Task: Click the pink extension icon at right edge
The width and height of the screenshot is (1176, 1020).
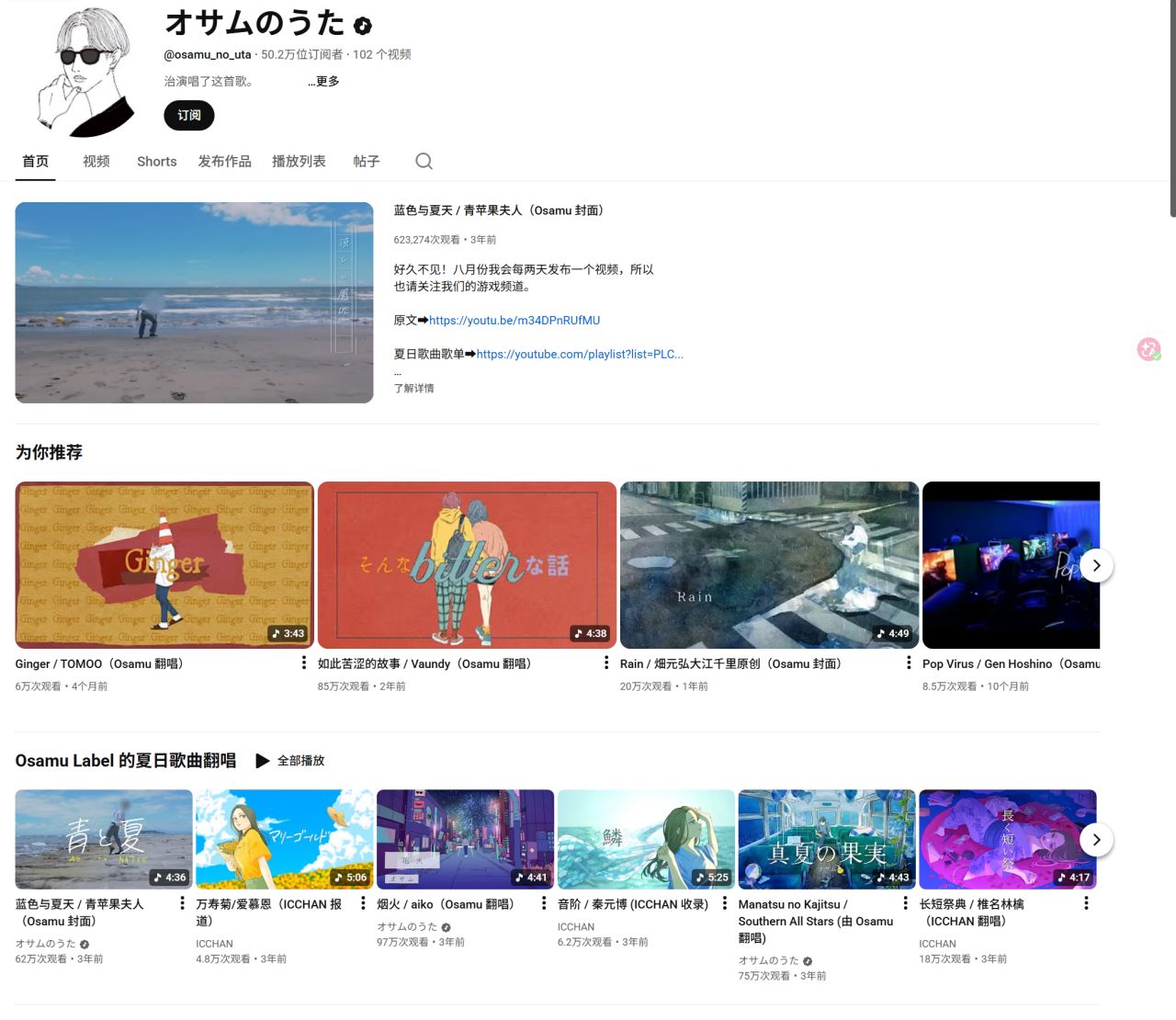Action: [x=1148, y=349]
